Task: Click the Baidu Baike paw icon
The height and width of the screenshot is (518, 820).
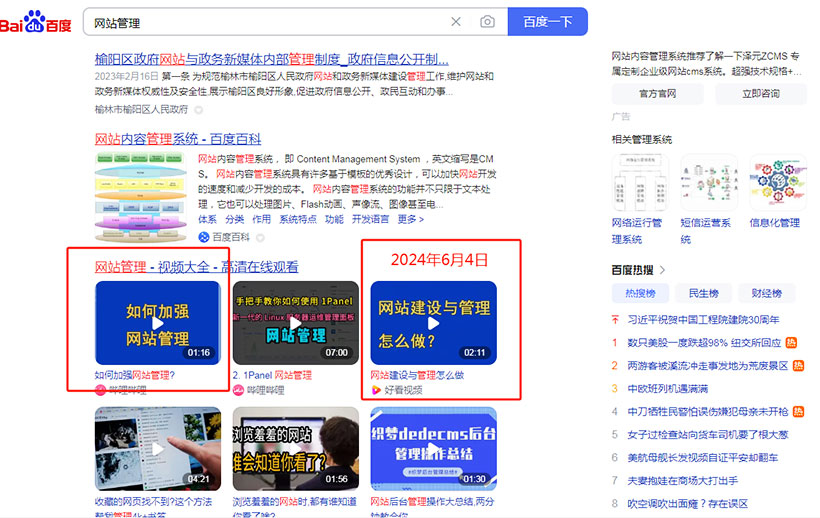Action: [203, 237]
